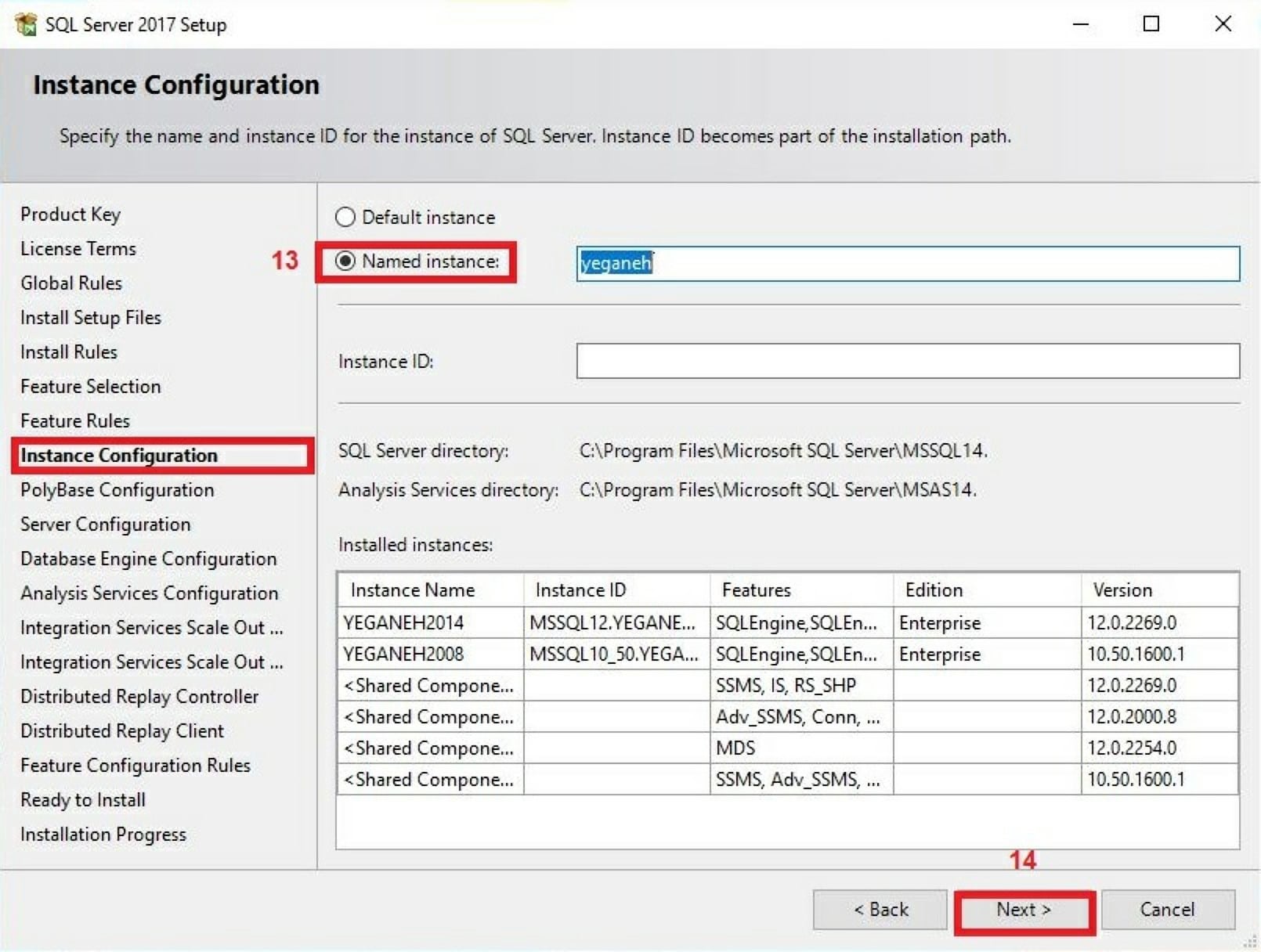Open the PolyBase Configuration step
Image resolution: width=1261 pixels, height=952 pixels.
point(116,489)
